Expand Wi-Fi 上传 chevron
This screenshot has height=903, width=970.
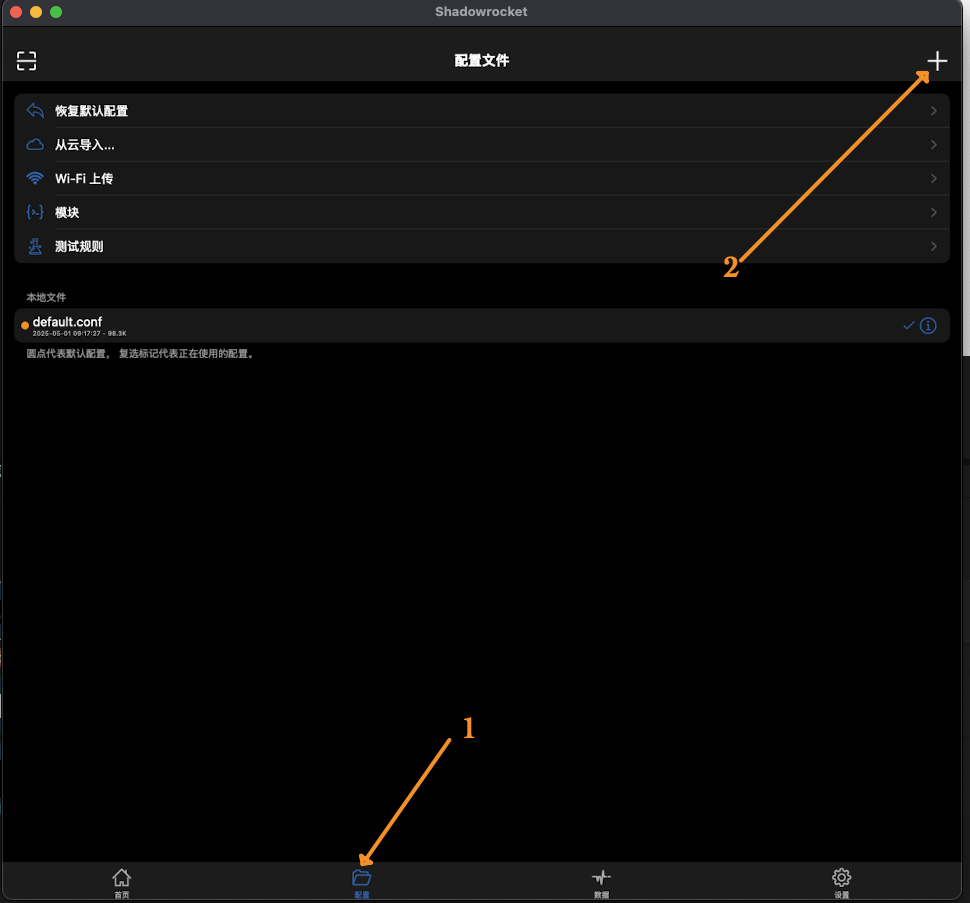point(934,178)
